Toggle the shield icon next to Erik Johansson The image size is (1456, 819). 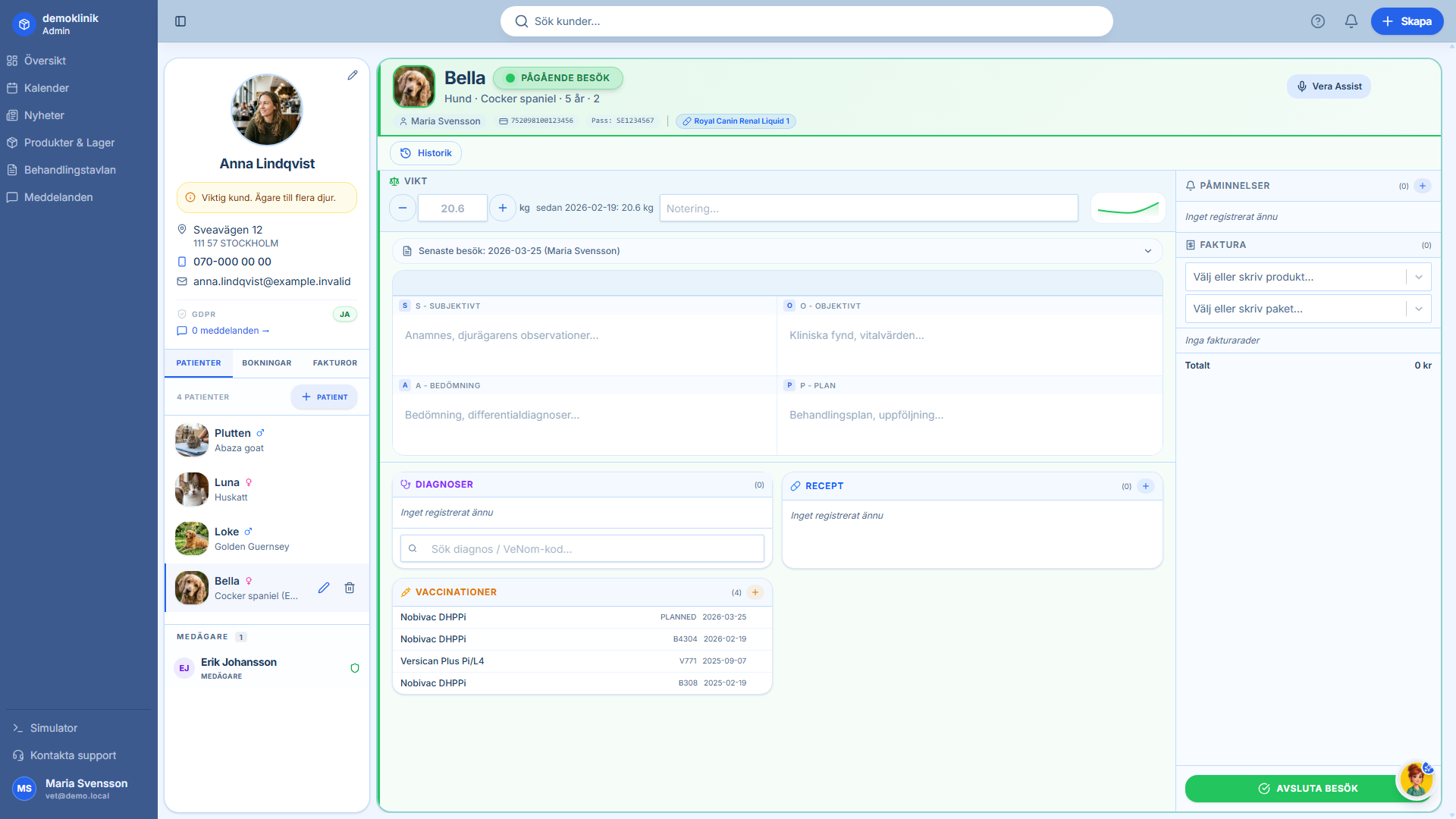pos(355,668)
